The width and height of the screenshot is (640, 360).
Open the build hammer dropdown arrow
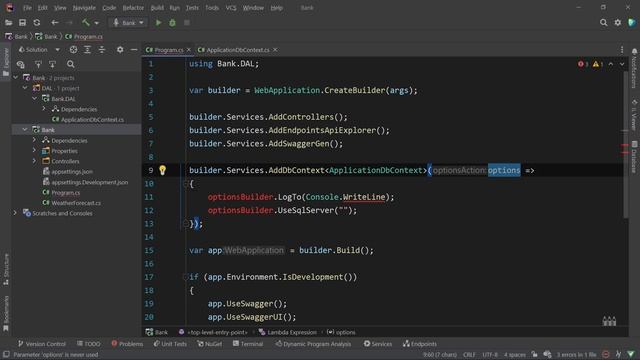[x=97, y=23]
